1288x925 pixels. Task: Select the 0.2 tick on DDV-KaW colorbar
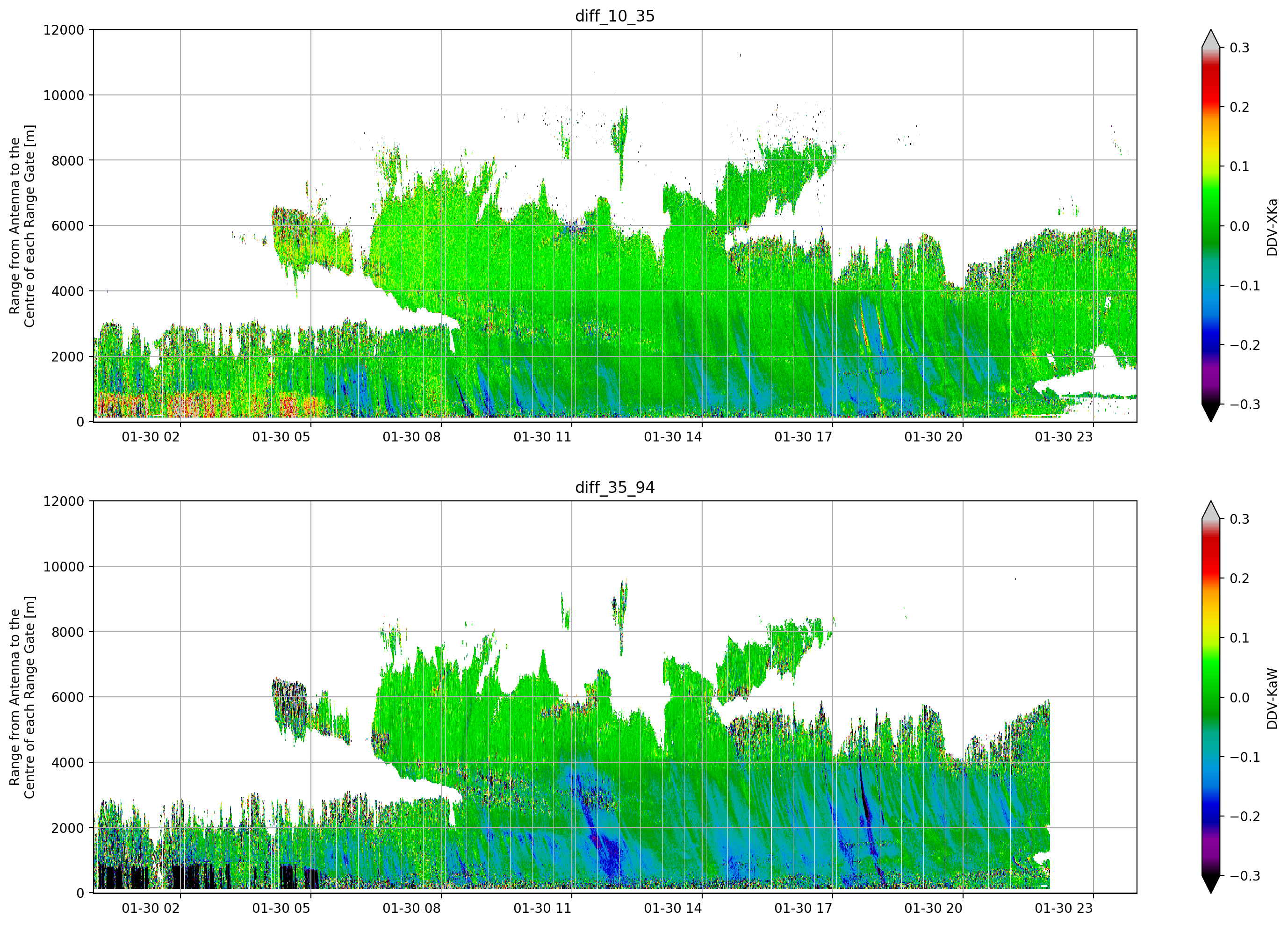click(x=1240, y=578)
